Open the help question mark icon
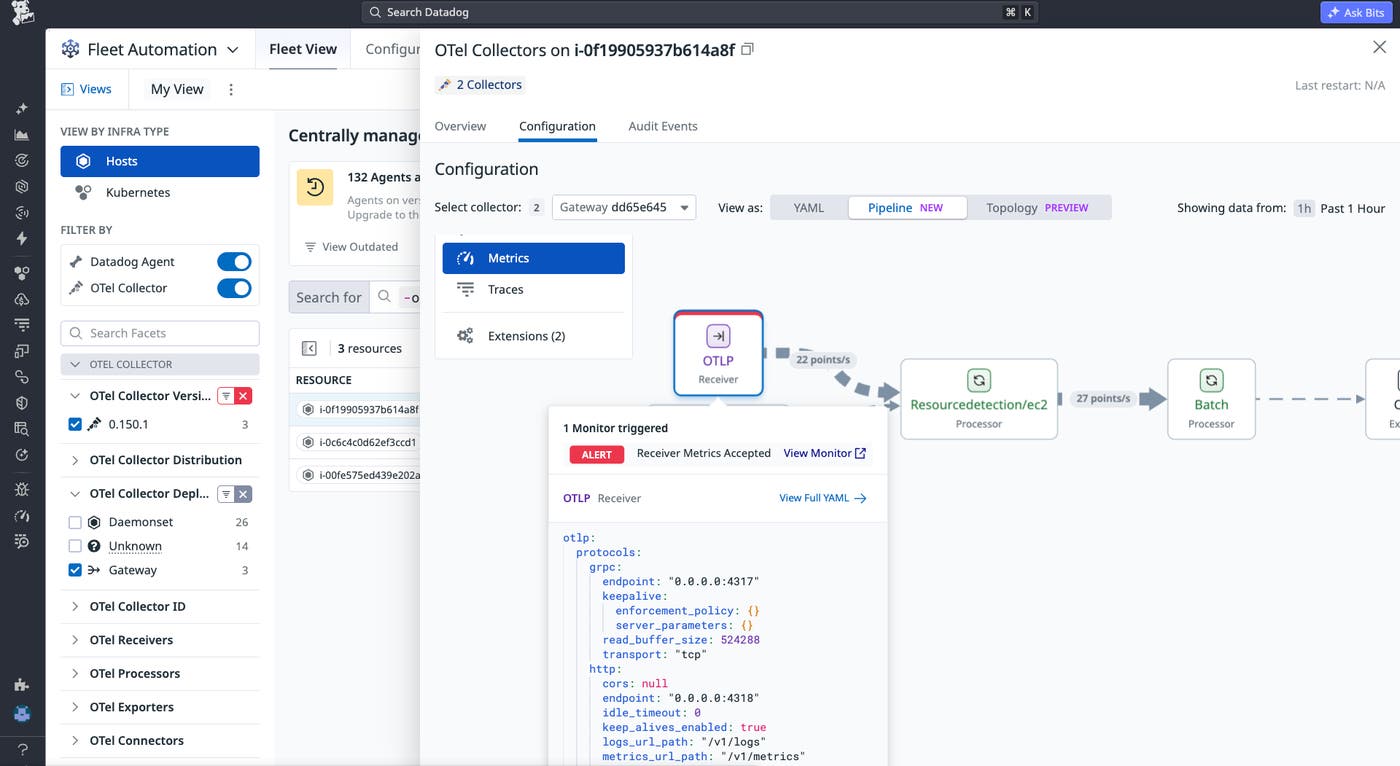This screenshot has height=766, width=1400. [22, 749]
